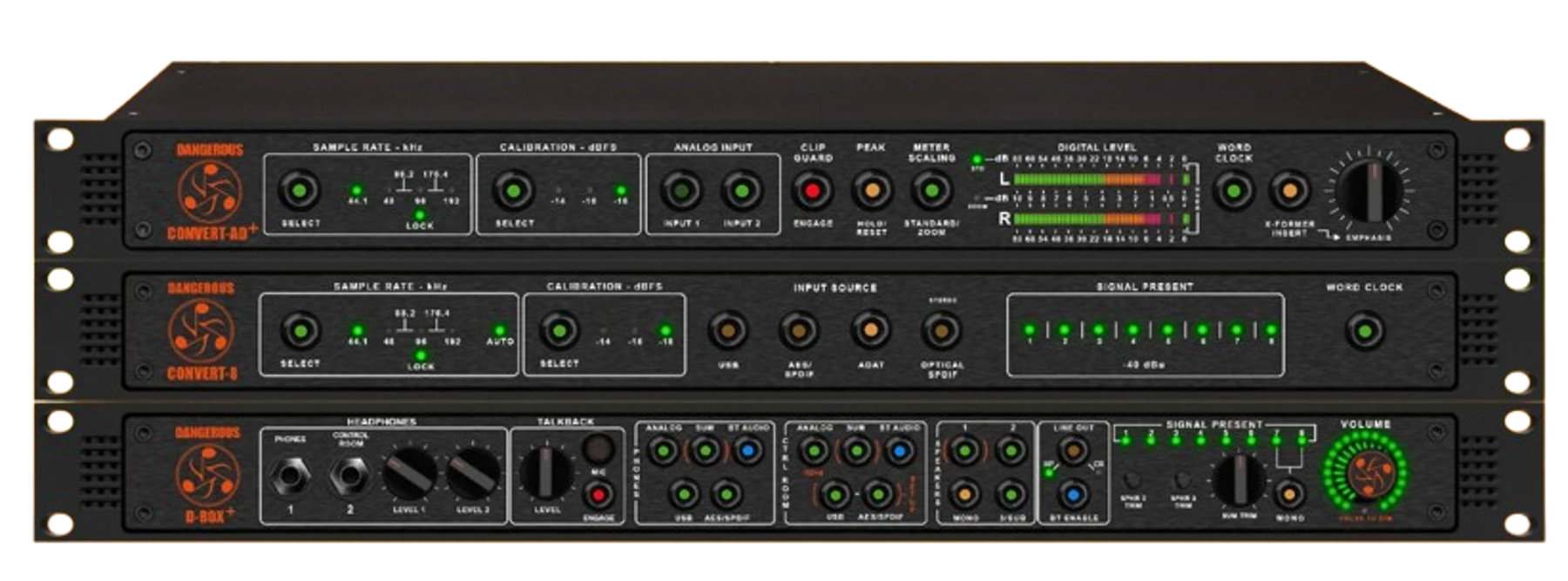Viewport: 1568px width, 581px height.
Task: Click the SUM TRIM knob
Action: point(1238,480)
